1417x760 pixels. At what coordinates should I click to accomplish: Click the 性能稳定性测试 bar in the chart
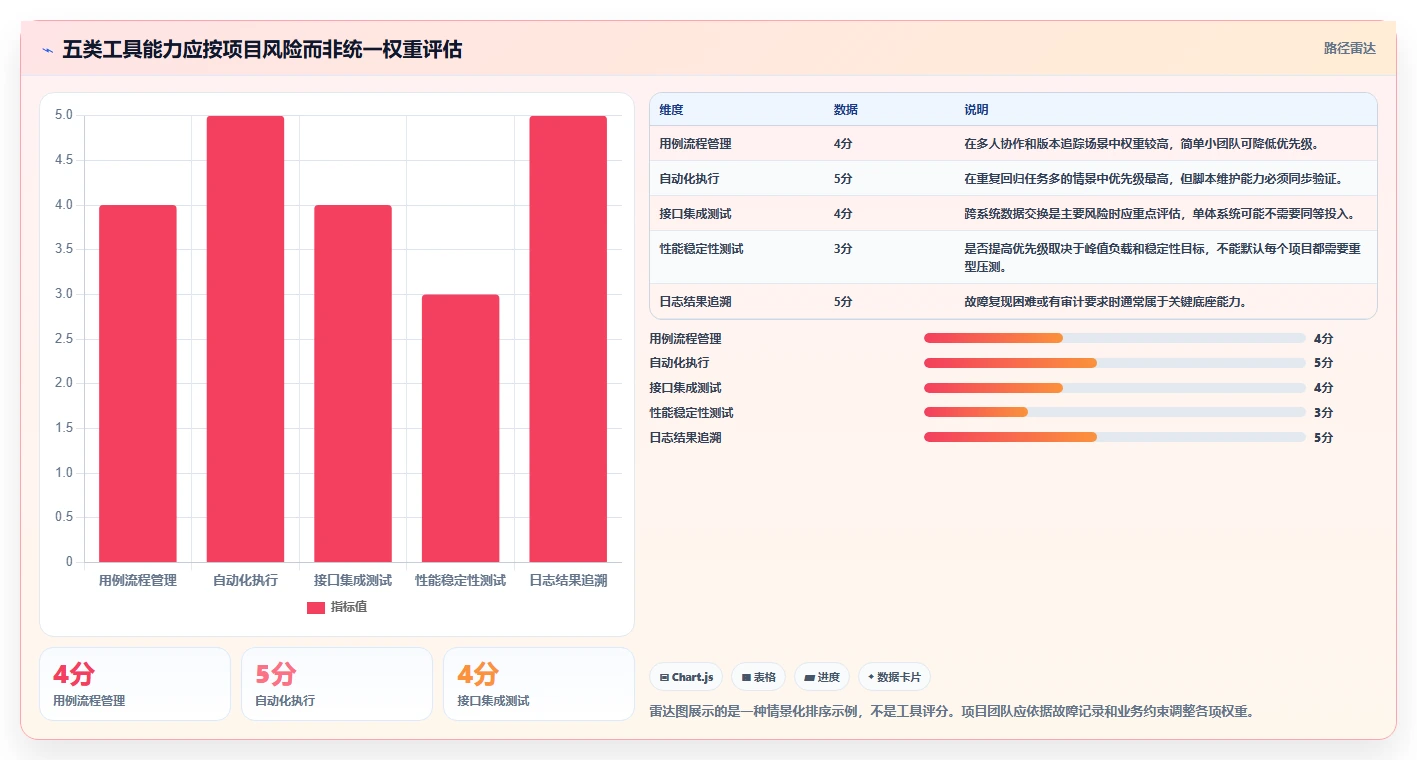[x=460, y=428]
